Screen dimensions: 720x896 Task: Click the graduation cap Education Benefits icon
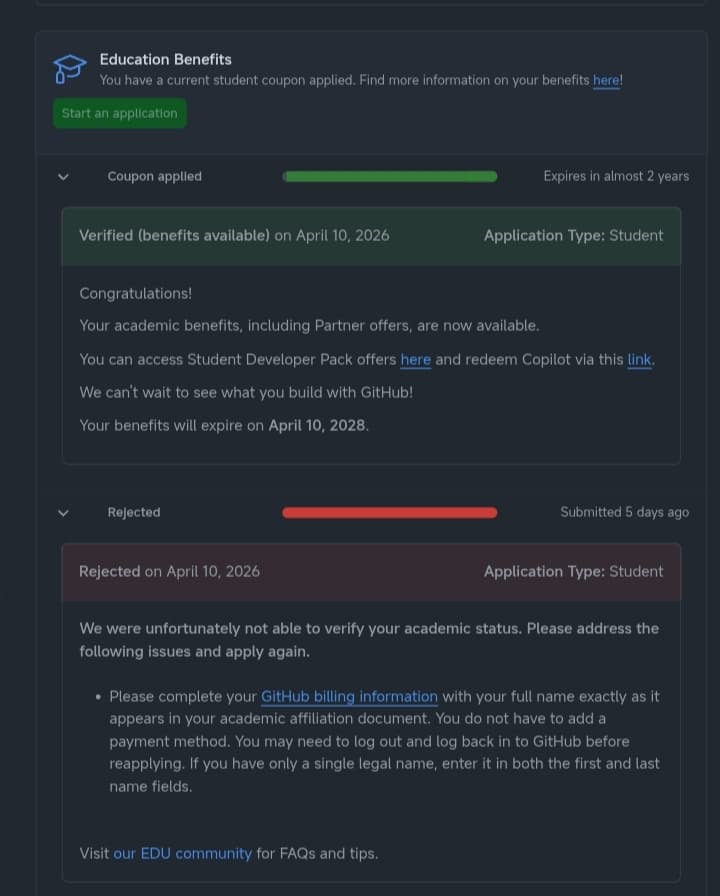pyautogui.click(x=69, y=67)
